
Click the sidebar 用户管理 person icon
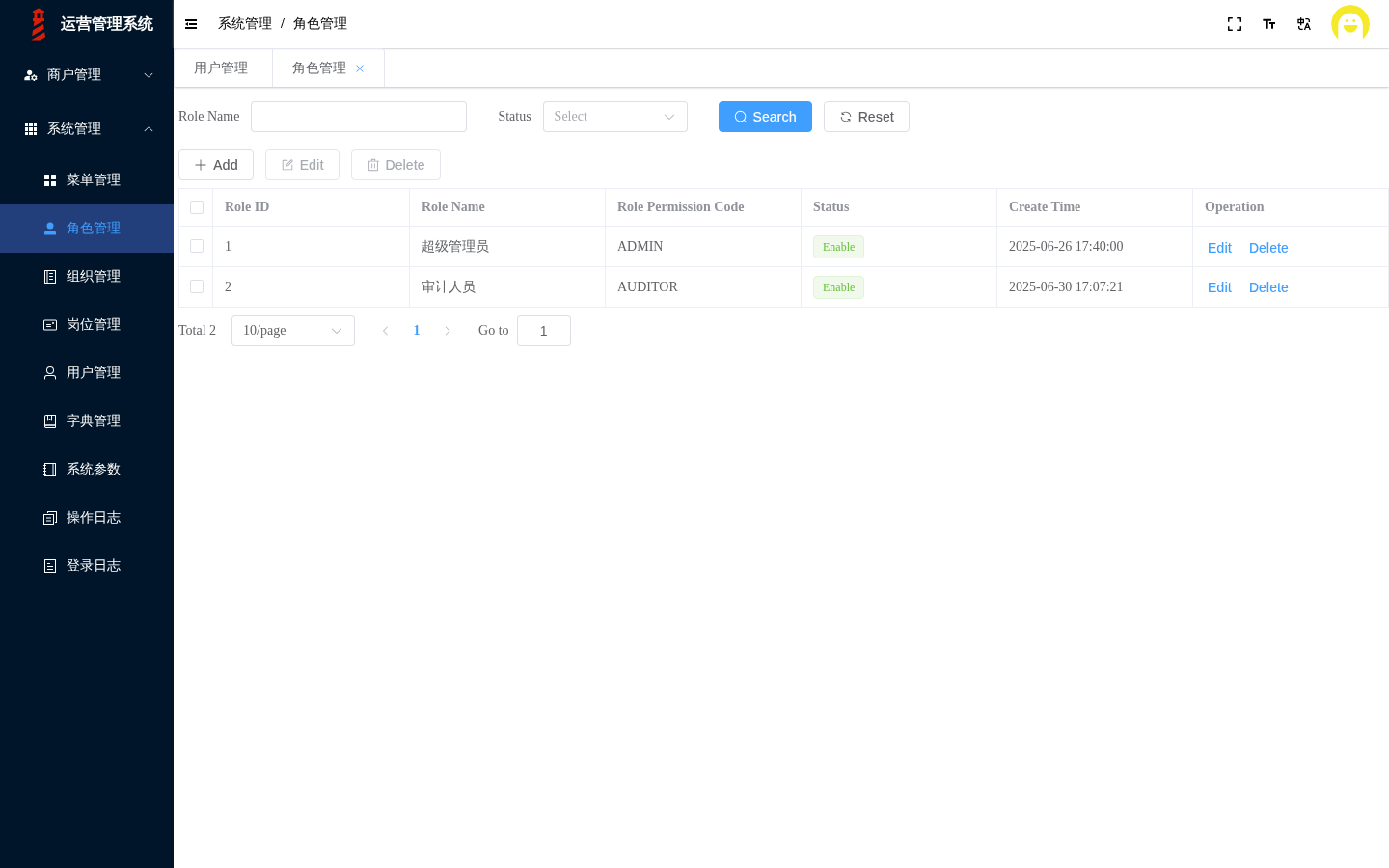coord(50,373)
